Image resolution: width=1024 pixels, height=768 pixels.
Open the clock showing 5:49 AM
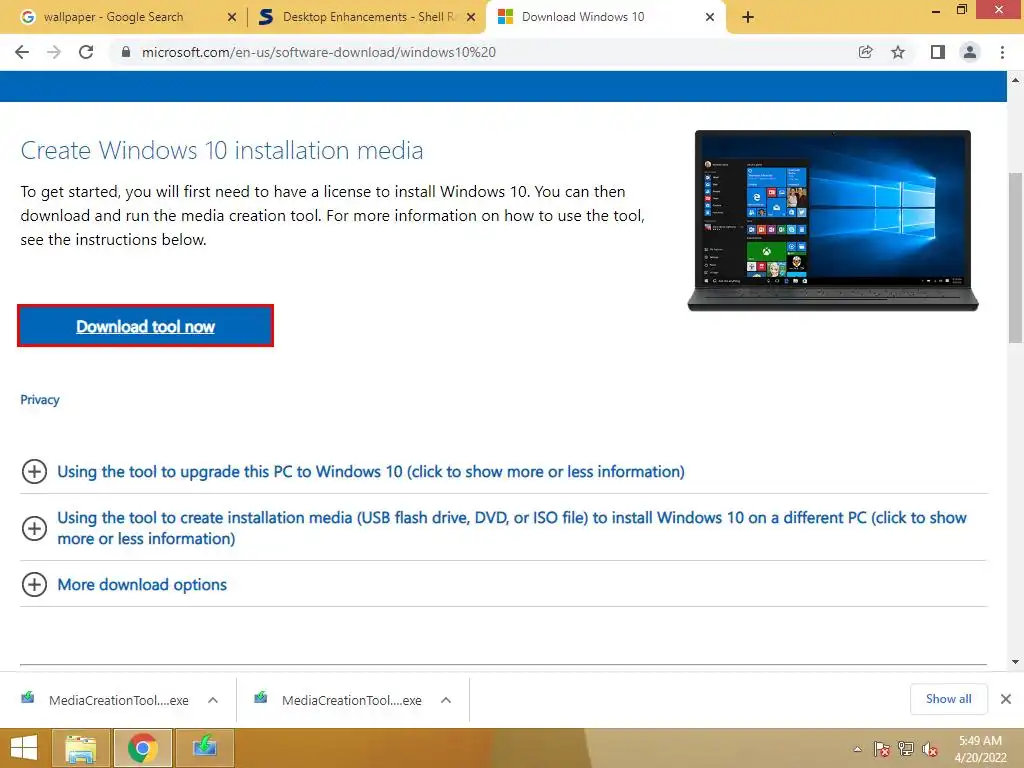tap(980, 749)
